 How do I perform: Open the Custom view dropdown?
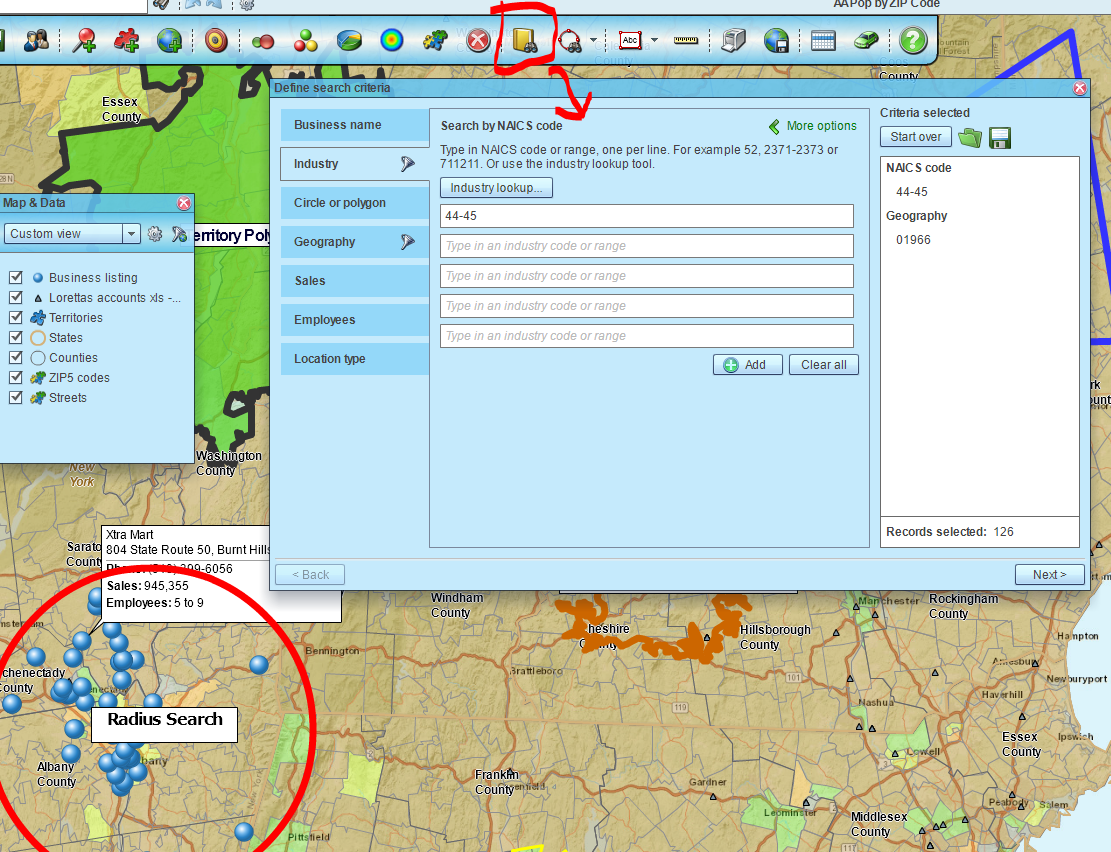72,234
